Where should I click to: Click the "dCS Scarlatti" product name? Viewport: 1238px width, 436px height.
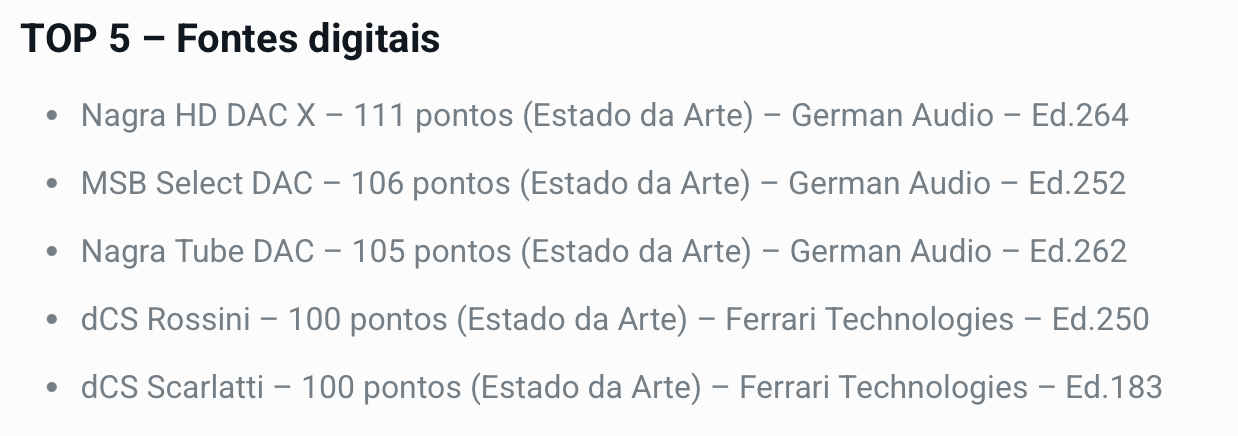171,388
